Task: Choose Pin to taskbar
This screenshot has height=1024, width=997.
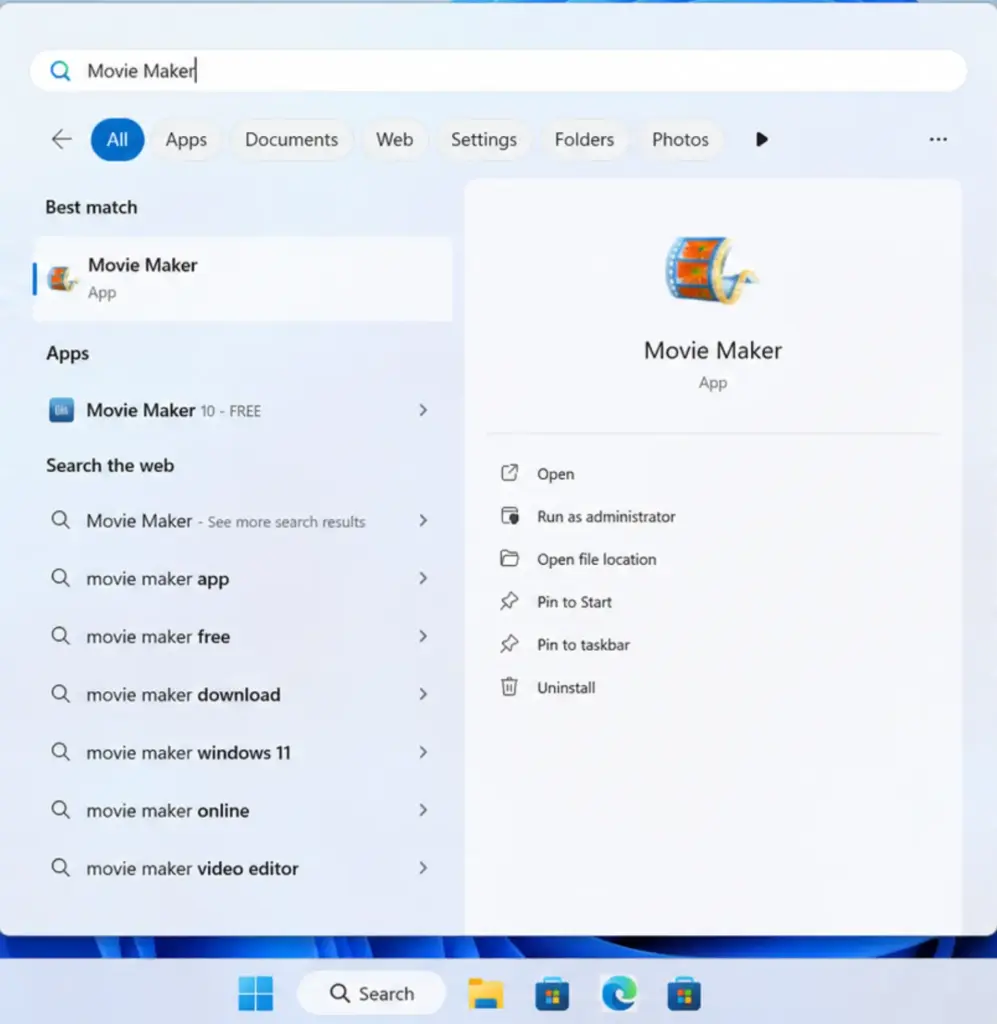Action: (x=584, y=645)
